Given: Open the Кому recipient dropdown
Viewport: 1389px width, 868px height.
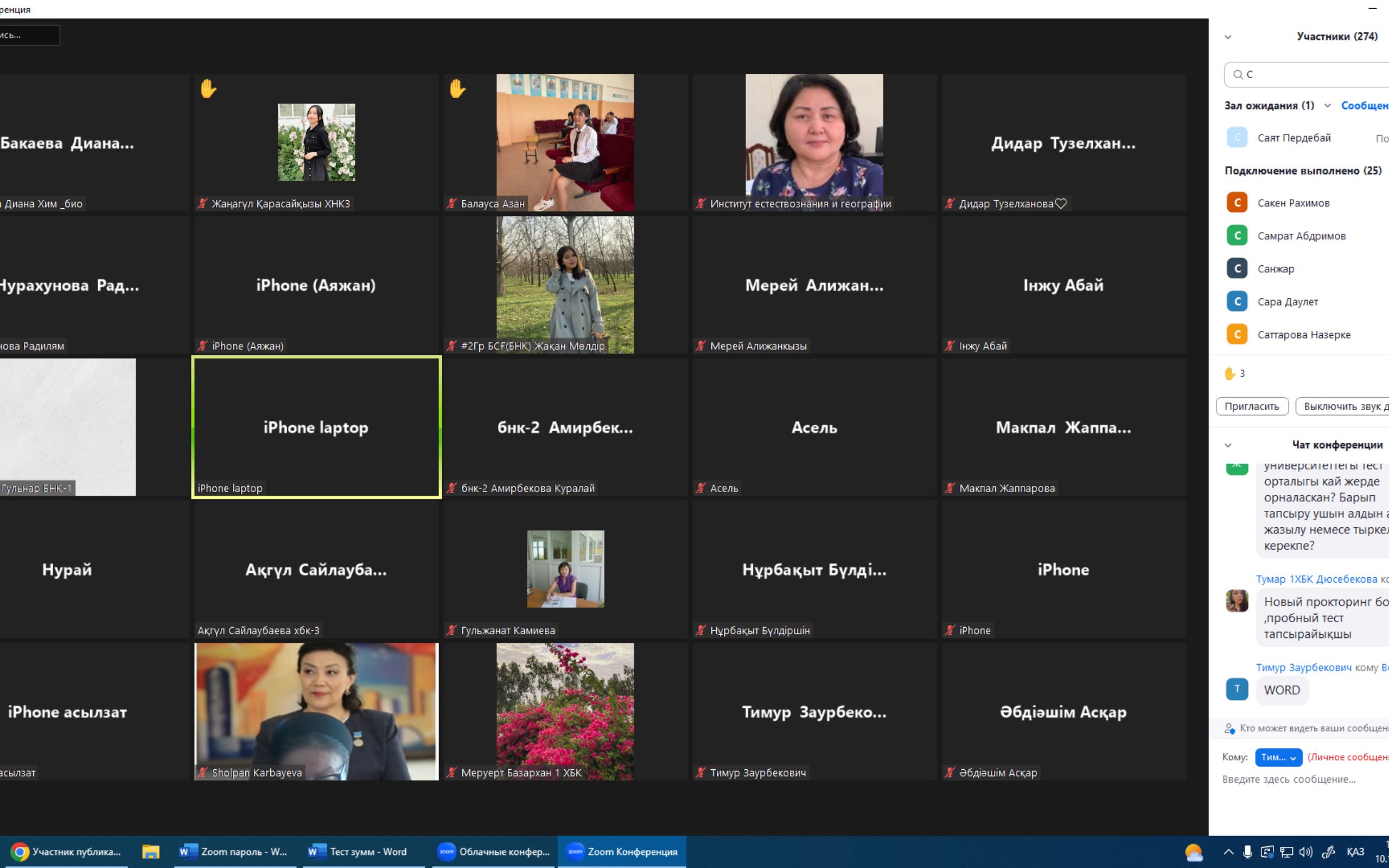Looking at the screenshot, I should (x=1278, y=758).
